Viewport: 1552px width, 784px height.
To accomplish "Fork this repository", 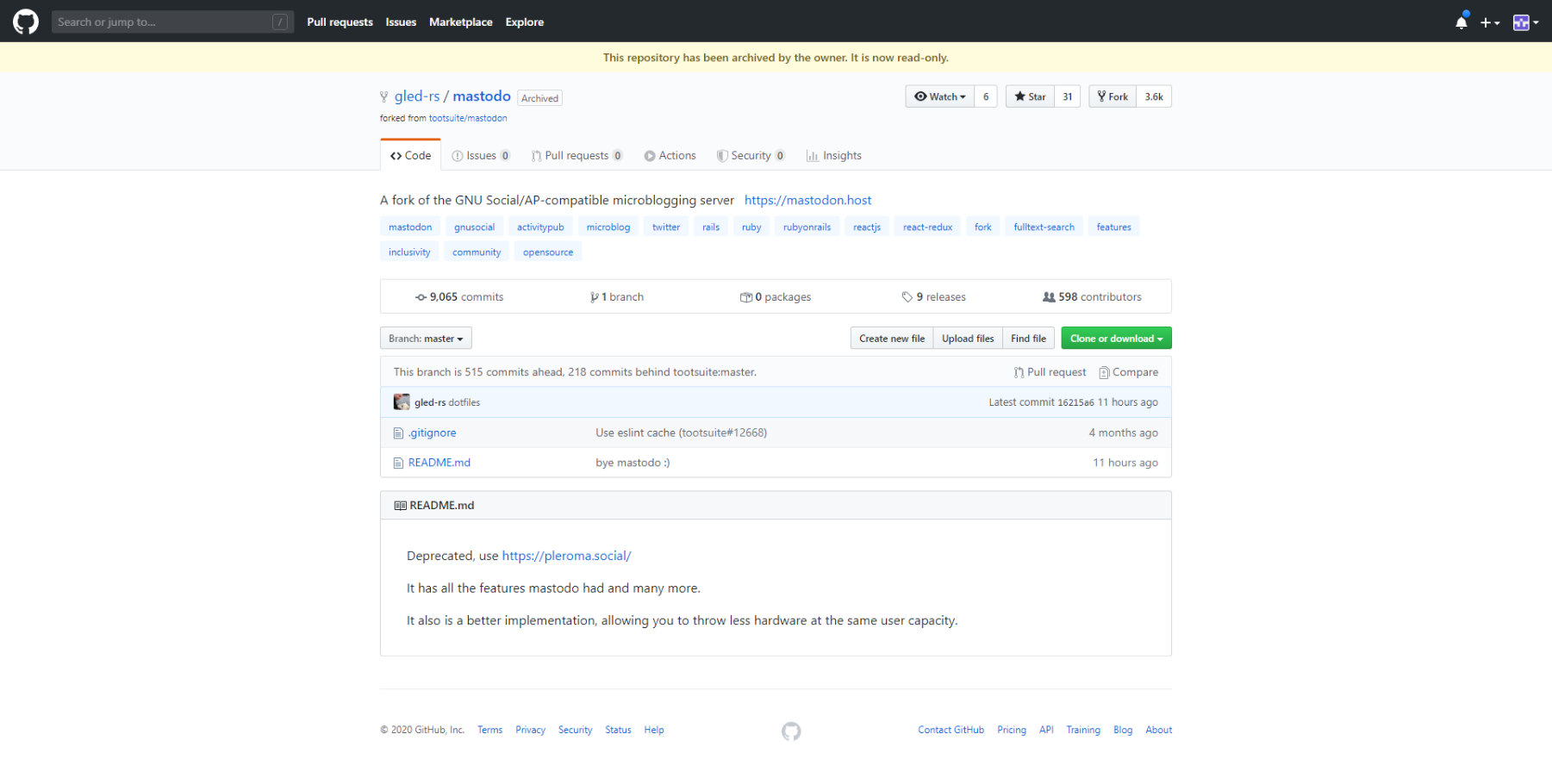I will [1113, 96].
